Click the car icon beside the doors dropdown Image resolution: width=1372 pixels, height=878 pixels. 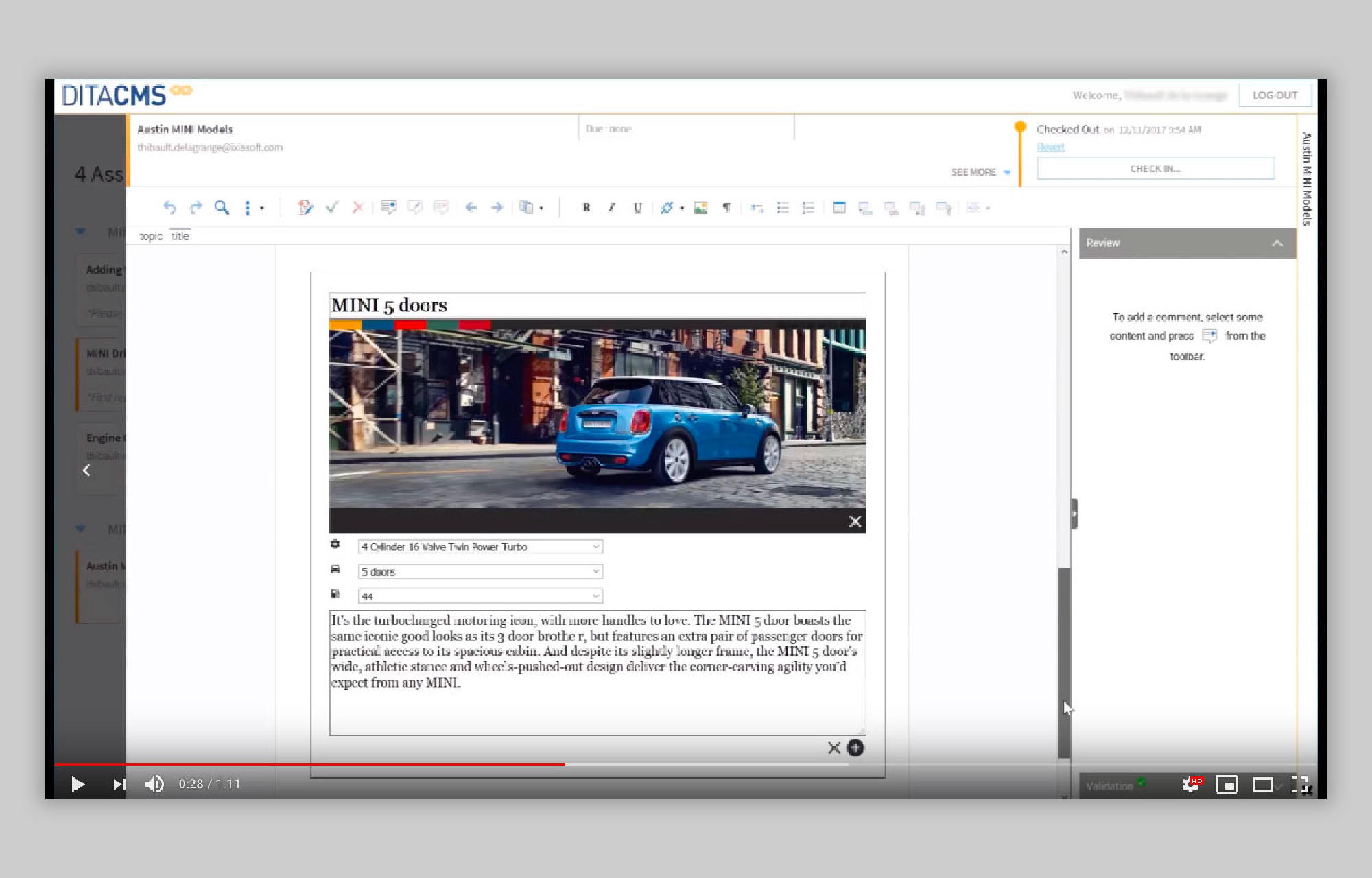point(335,569)
